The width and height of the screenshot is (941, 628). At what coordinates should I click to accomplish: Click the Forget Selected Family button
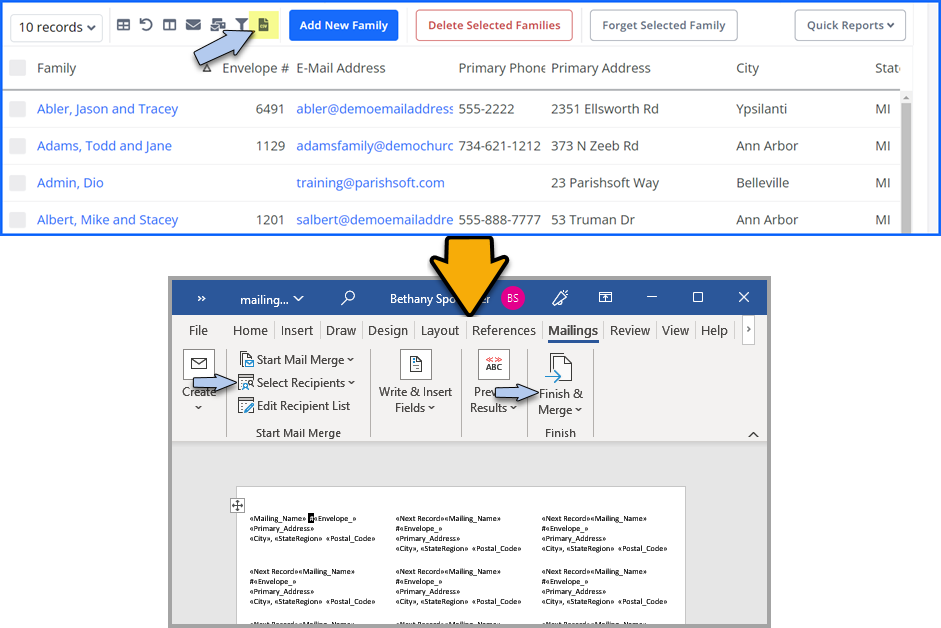[x=664, y=25]
